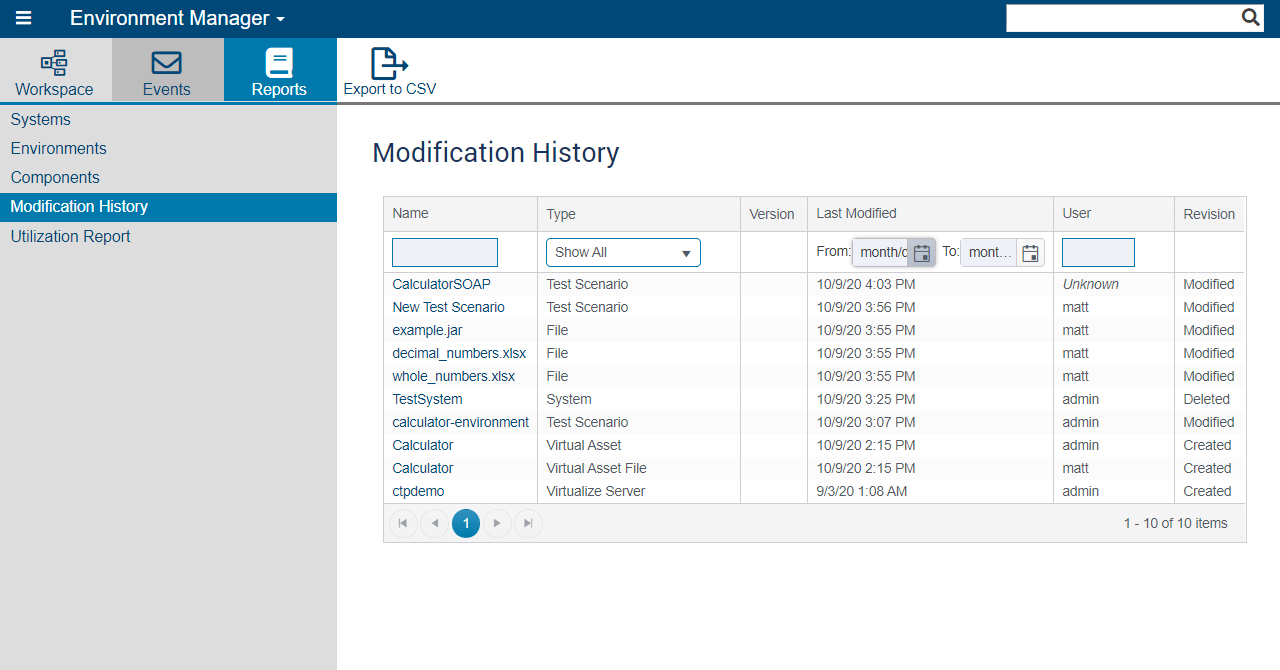This screenshot has height=670, width=1280.
Task: Click the 1 - 10 of 10 items label
Action: point(1175,523)
